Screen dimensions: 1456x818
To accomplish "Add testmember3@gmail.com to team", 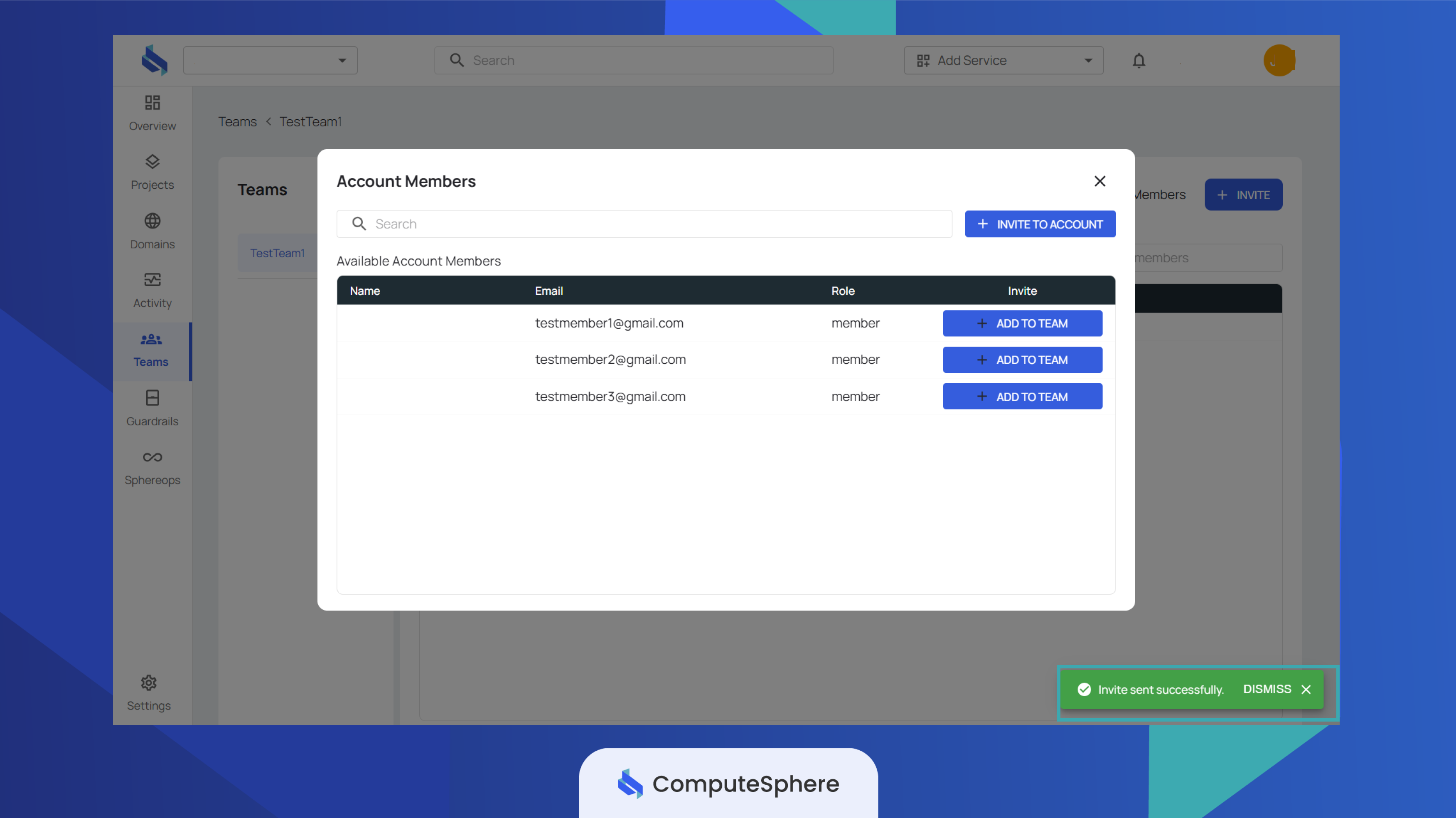I will 1022,396.
